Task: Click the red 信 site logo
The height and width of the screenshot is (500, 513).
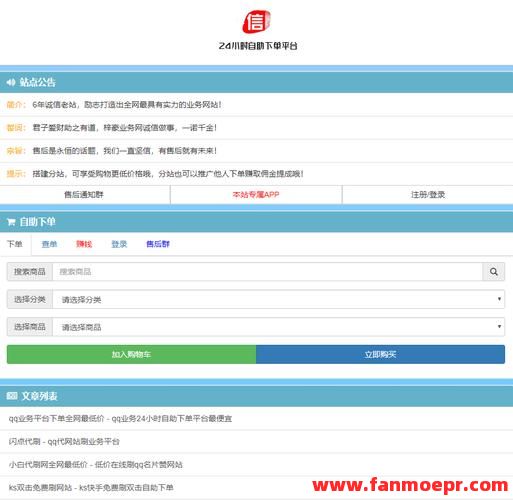Action: 256,22
